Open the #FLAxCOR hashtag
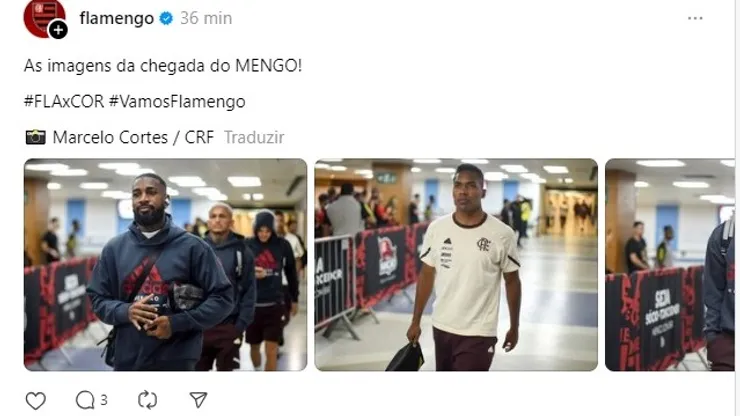The image size is (740, 416). (x=64, y=102)
